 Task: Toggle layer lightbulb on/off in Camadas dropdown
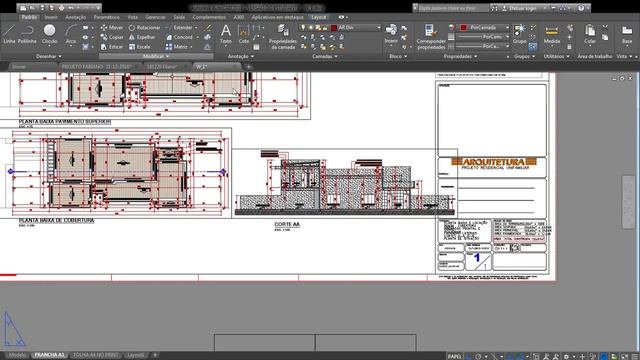point(303,27)
